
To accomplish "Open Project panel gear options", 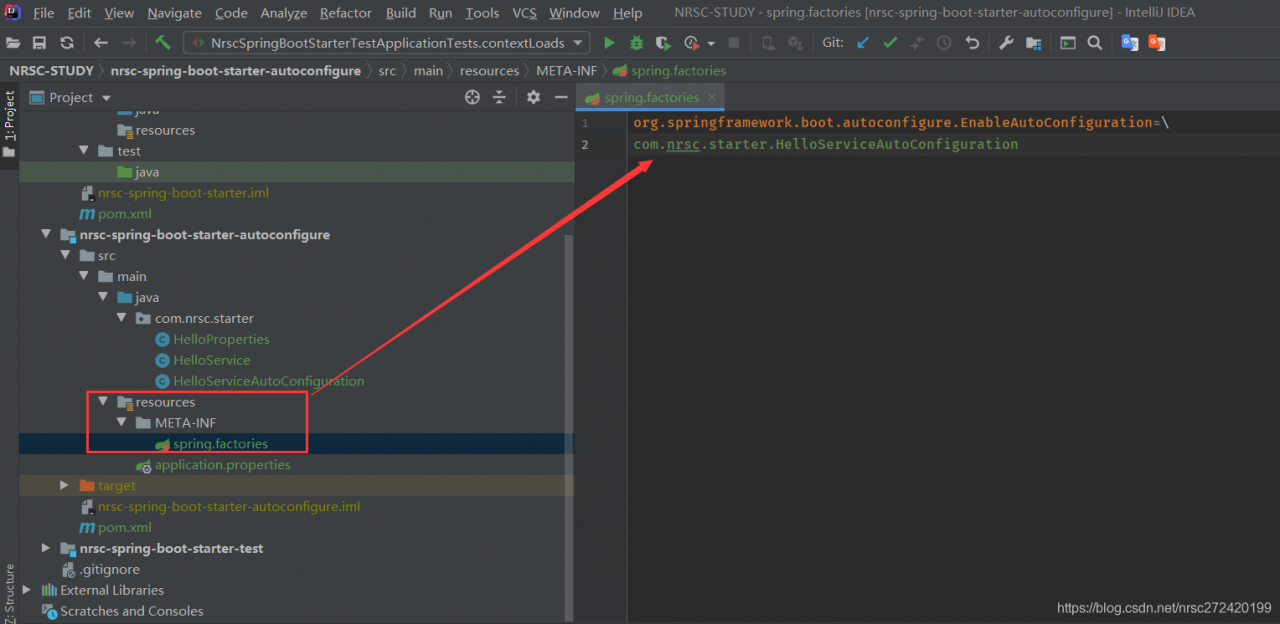I will pos(533,97).
